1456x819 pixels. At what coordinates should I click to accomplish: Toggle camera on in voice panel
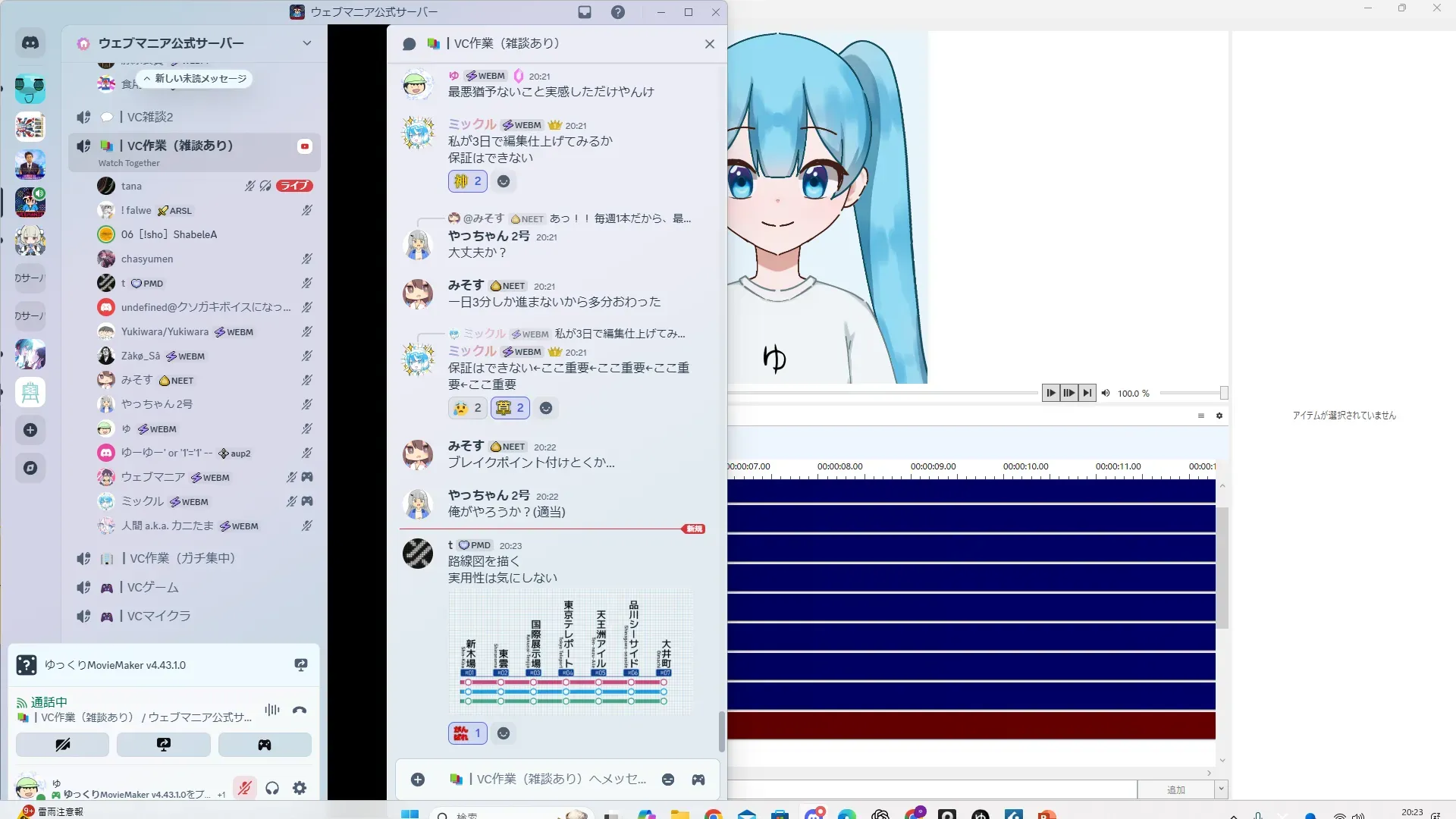(62, 745)
